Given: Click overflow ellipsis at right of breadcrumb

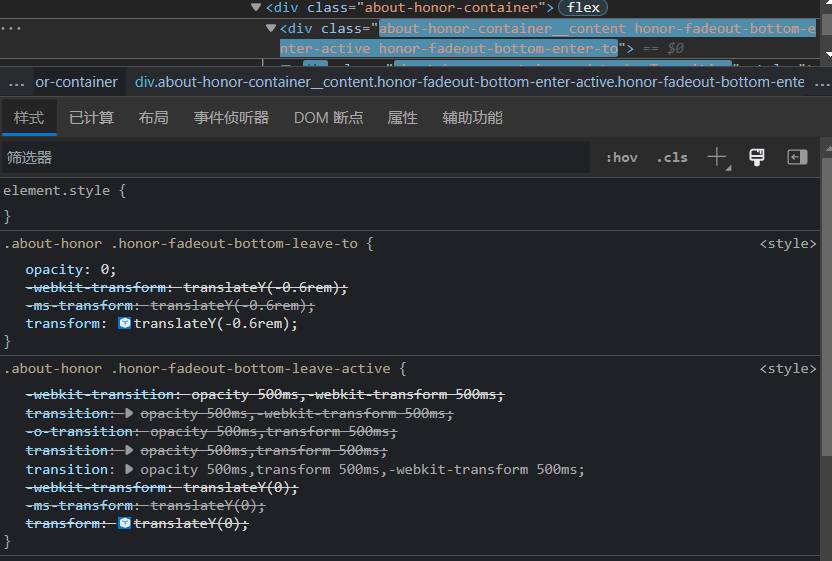Looking at the screenshot, I should (x=821, y=82).
